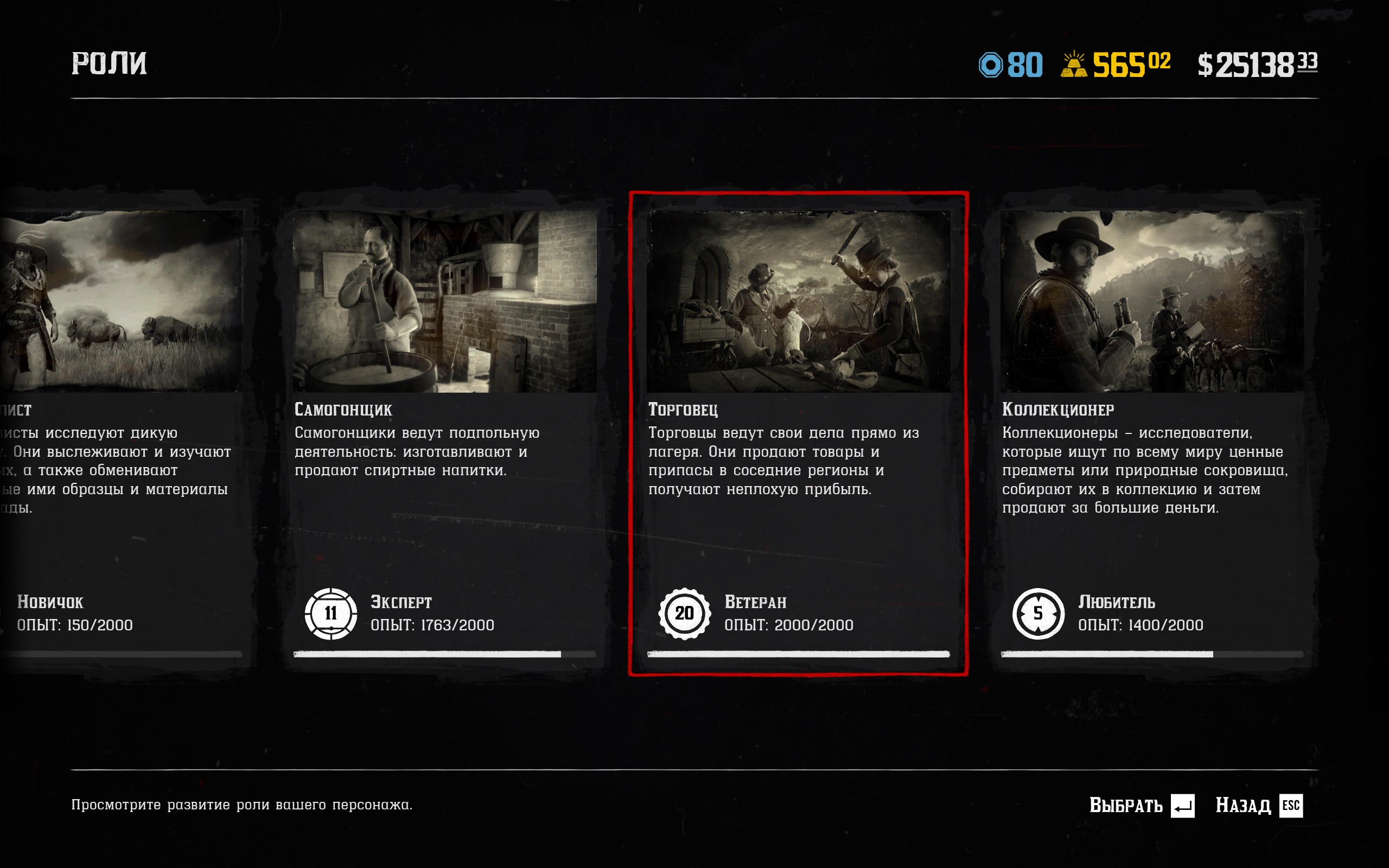Screen dimensions: 1389x868
Task: Click the Коллекционер experience progress bar
Action: [x=1152, y=654]
